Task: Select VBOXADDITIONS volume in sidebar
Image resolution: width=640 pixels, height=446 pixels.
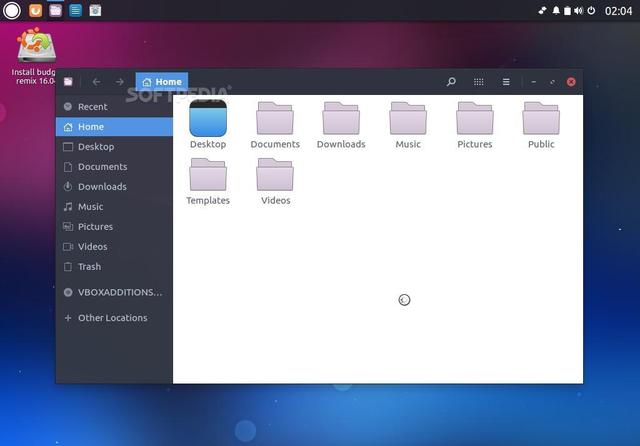Action: pos(119,293)
